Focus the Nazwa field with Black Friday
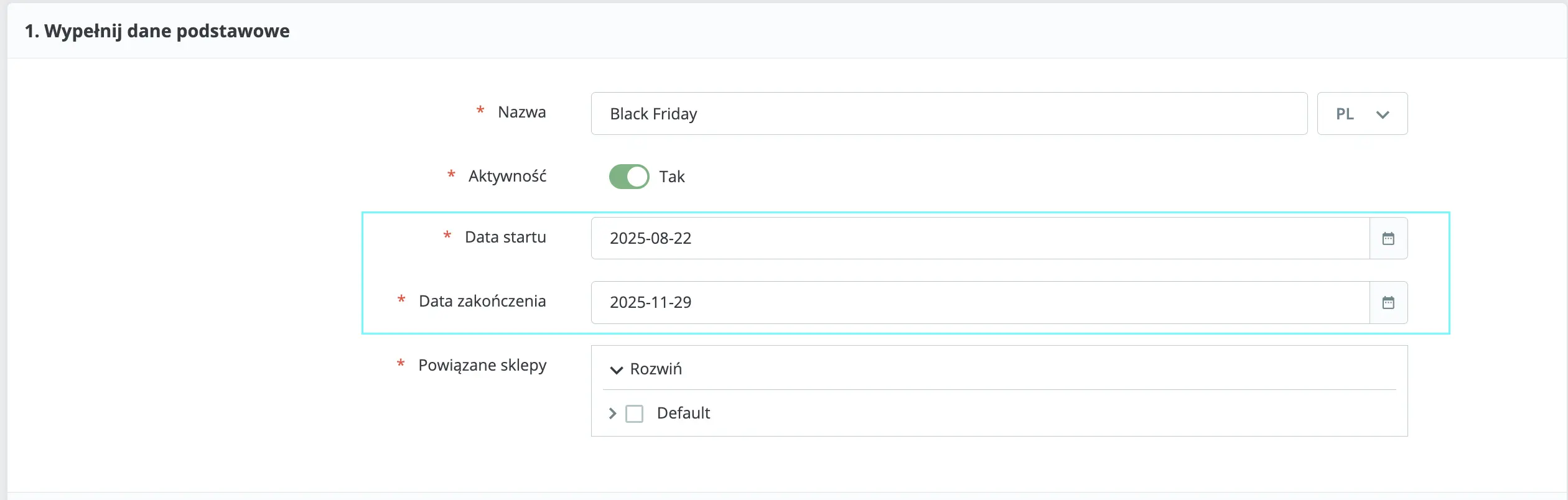 (x=948, y=114)
